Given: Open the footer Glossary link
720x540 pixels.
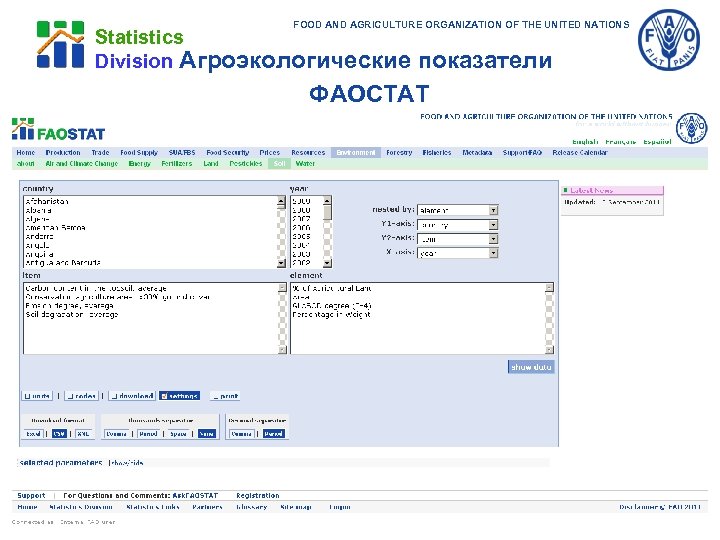Looking at the screenshot, I should [252, 507].
